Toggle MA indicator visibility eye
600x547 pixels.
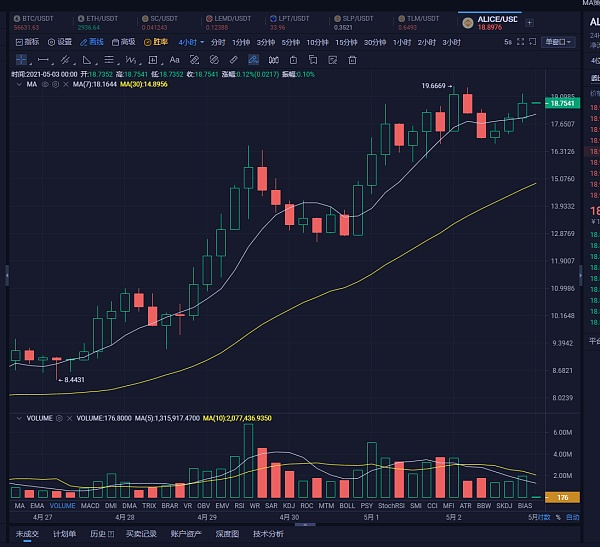(x=45, y=84)
